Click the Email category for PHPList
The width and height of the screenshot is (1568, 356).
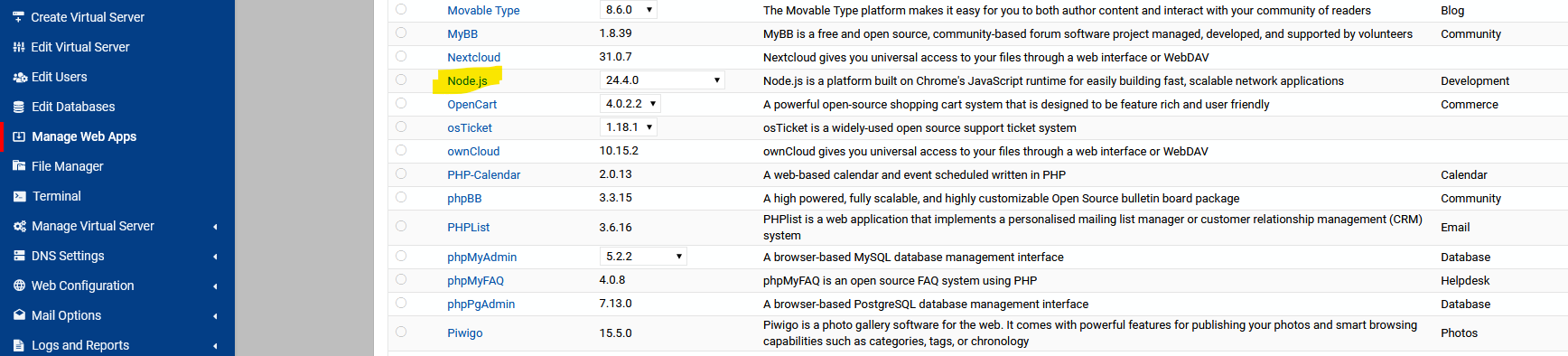click(1455, 228)
